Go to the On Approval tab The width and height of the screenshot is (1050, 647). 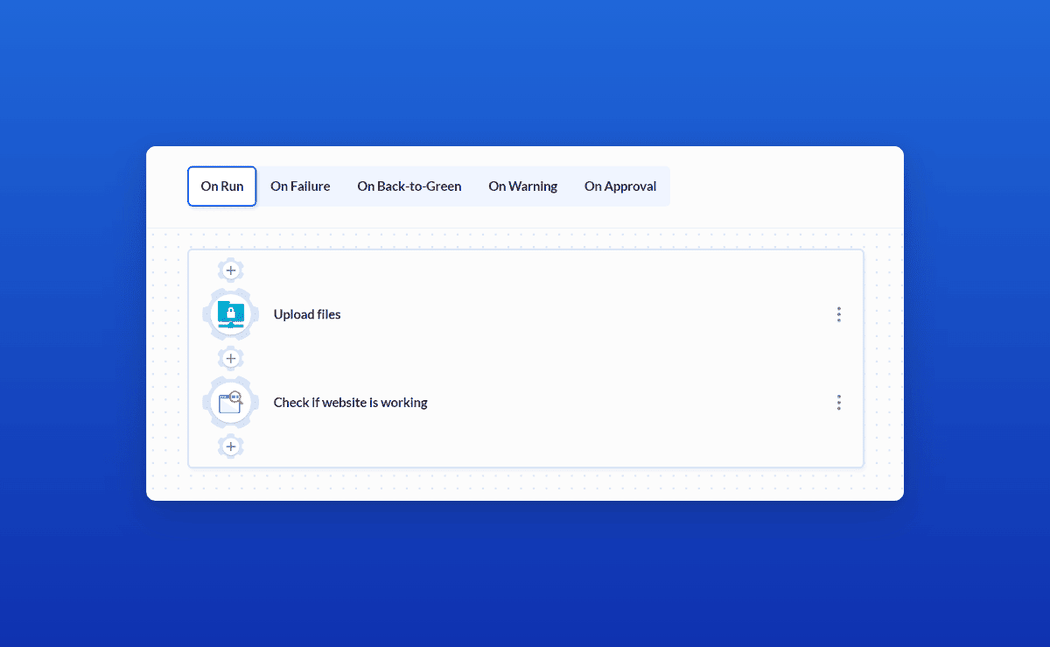coord(620,186)
